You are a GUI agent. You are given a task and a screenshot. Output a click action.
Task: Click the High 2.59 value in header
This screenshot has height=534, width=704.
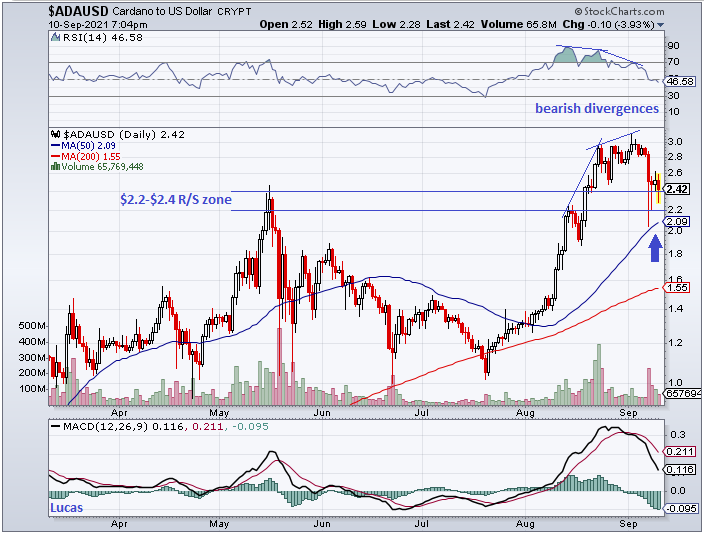342,24
